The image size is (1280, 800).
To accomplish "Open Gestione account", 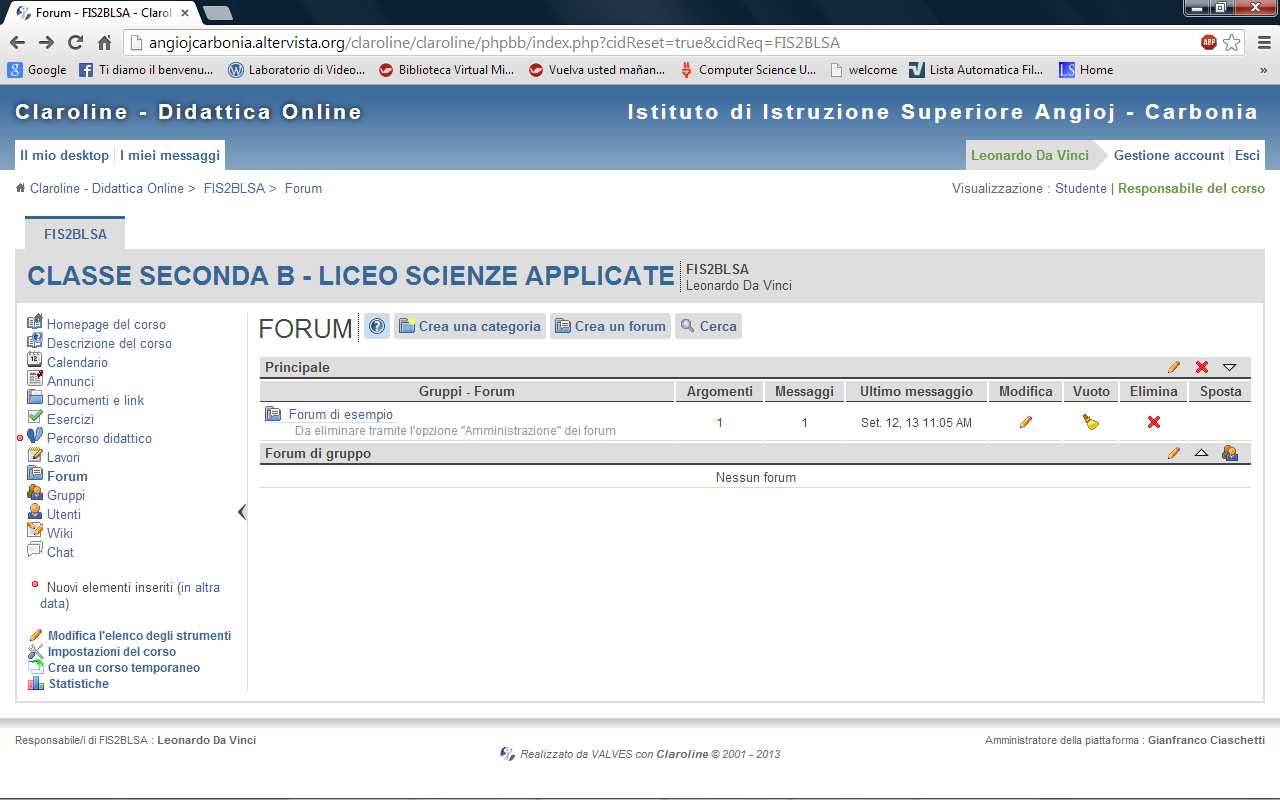I will 1169,155.
